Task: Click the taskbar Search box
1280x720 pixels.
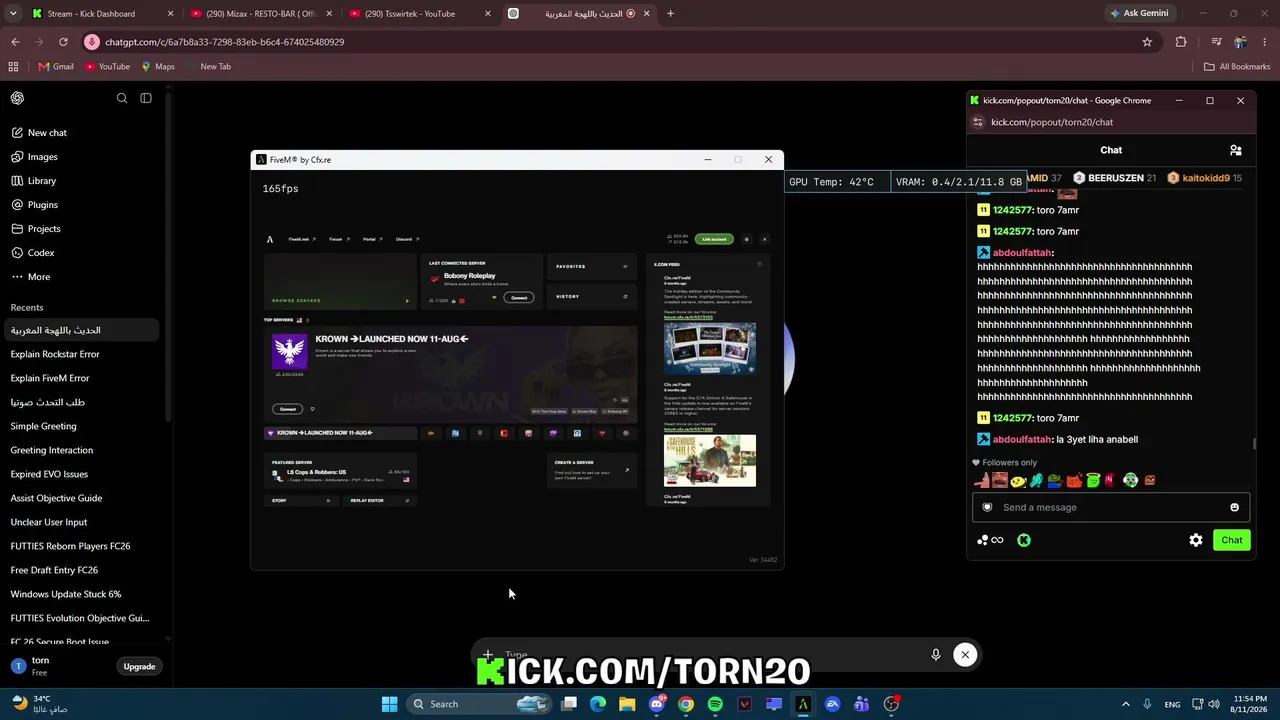Action: pos(480,704)
